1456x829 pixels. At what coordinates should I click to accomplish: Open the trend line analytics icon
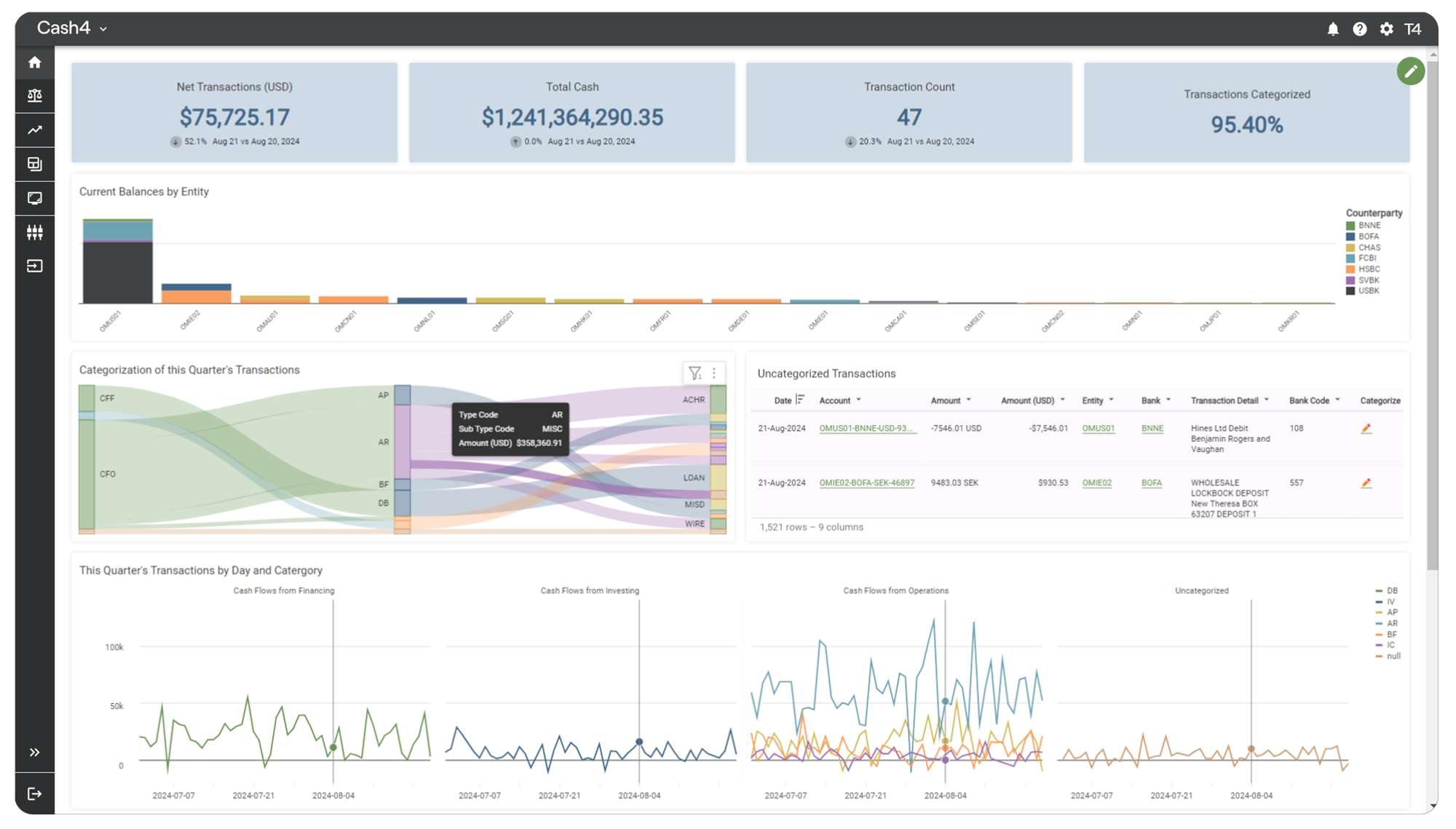coord(34,130)
